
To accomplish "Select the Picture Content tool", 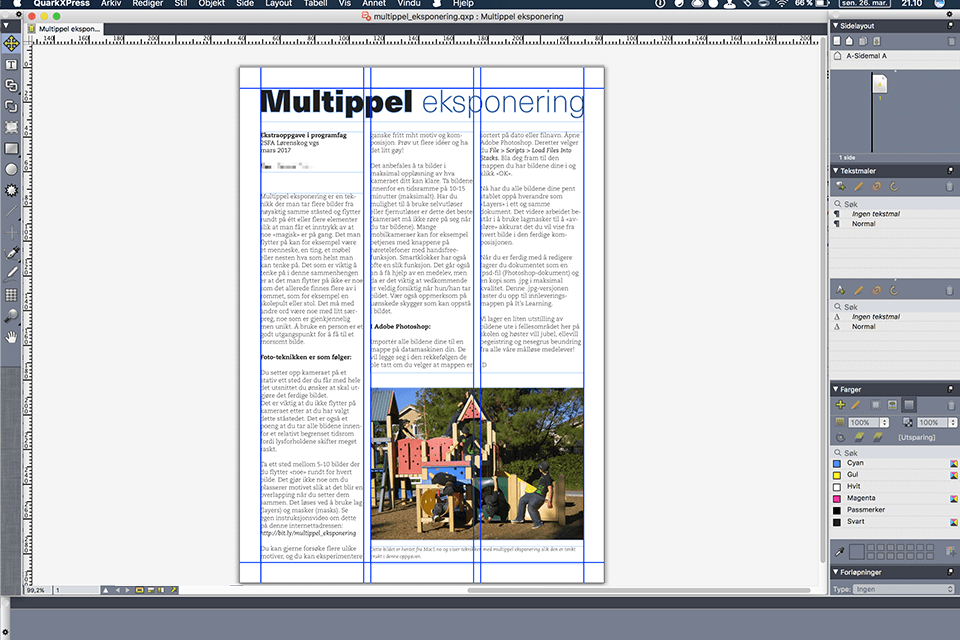I will pos(11,127).
